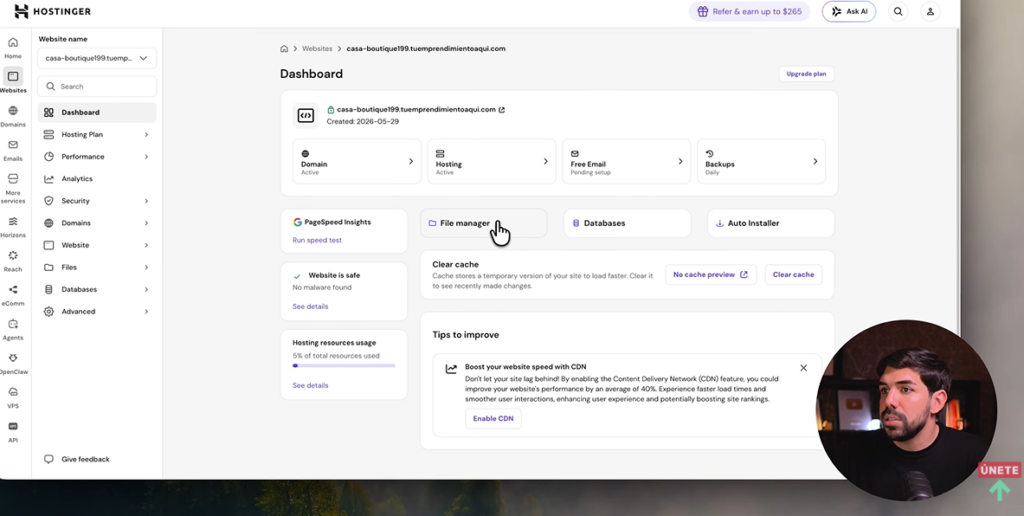The height and width of the screenshot is (516, 1024).
Task: Click See details under Hosting resources usage
Action: click(x=310, y=385)
